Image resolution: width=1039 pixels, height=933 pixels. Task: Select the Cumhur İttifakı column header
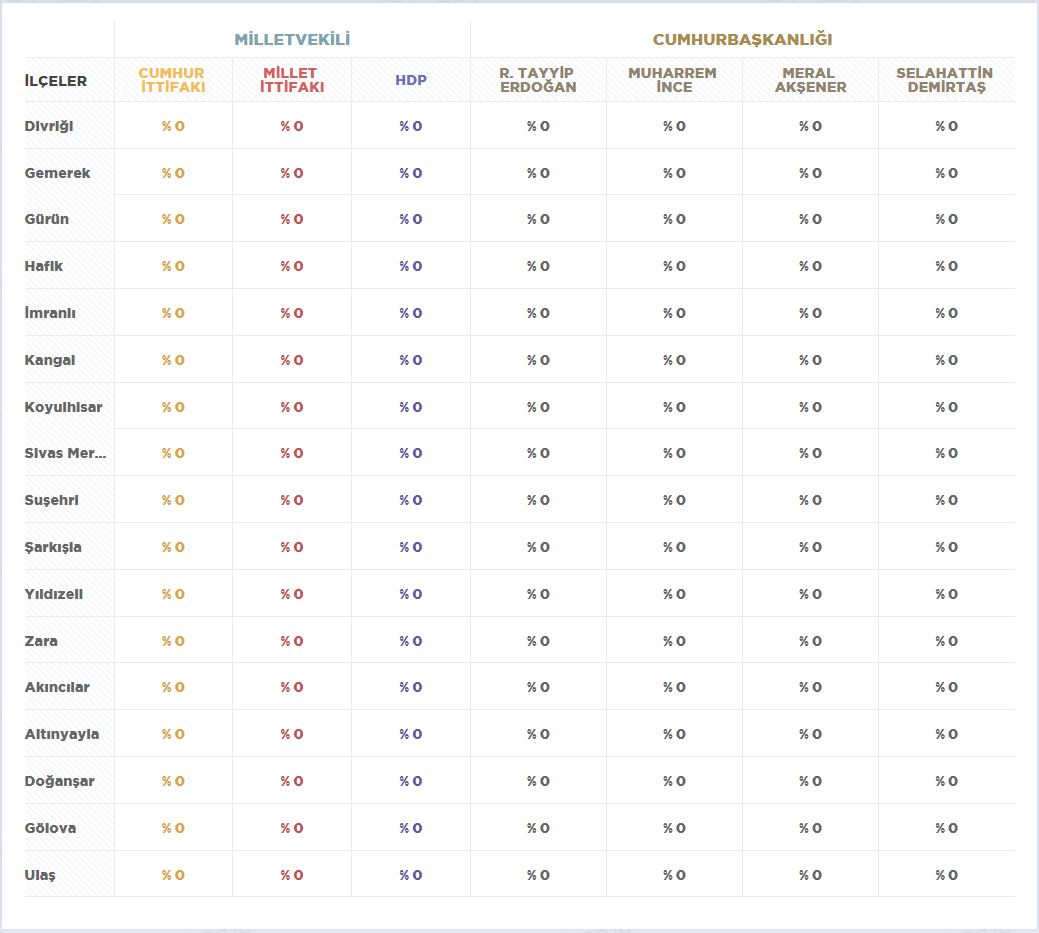pyautogui.click(x=172, y=80)
